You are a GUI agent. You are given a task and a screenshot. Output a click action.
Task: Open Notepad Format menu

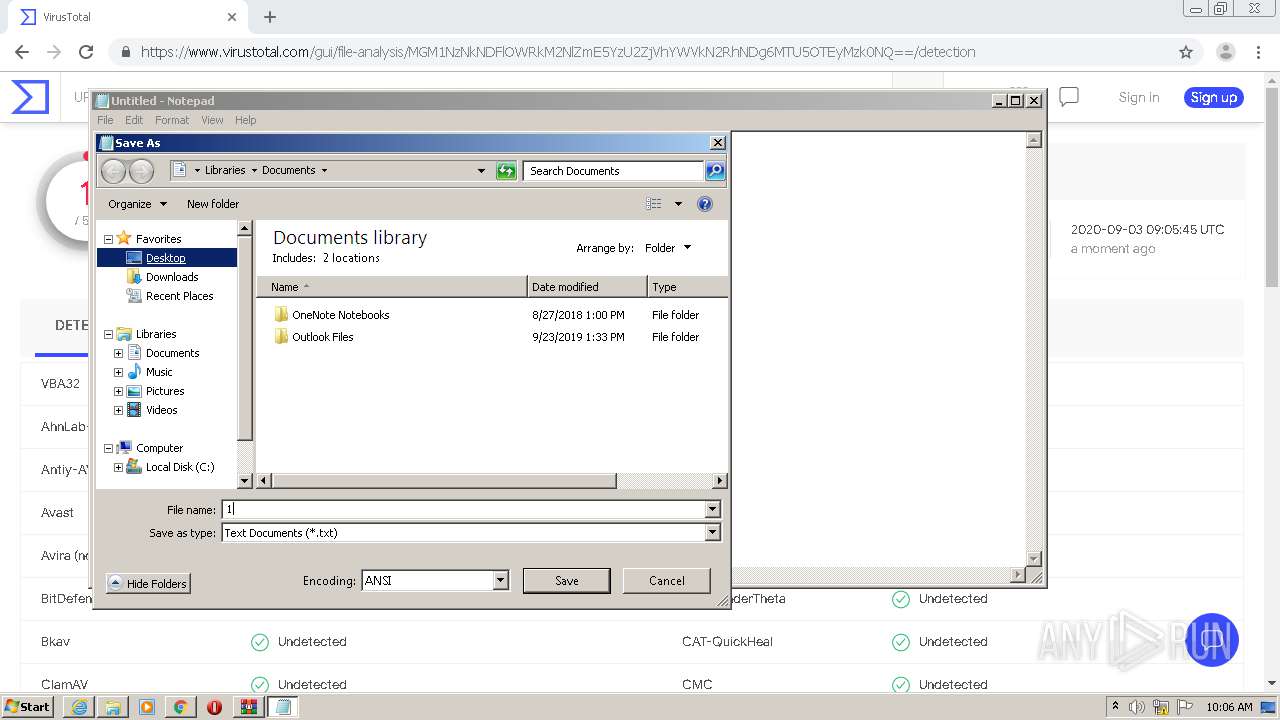pyautogui.click(x=172, y=120)
